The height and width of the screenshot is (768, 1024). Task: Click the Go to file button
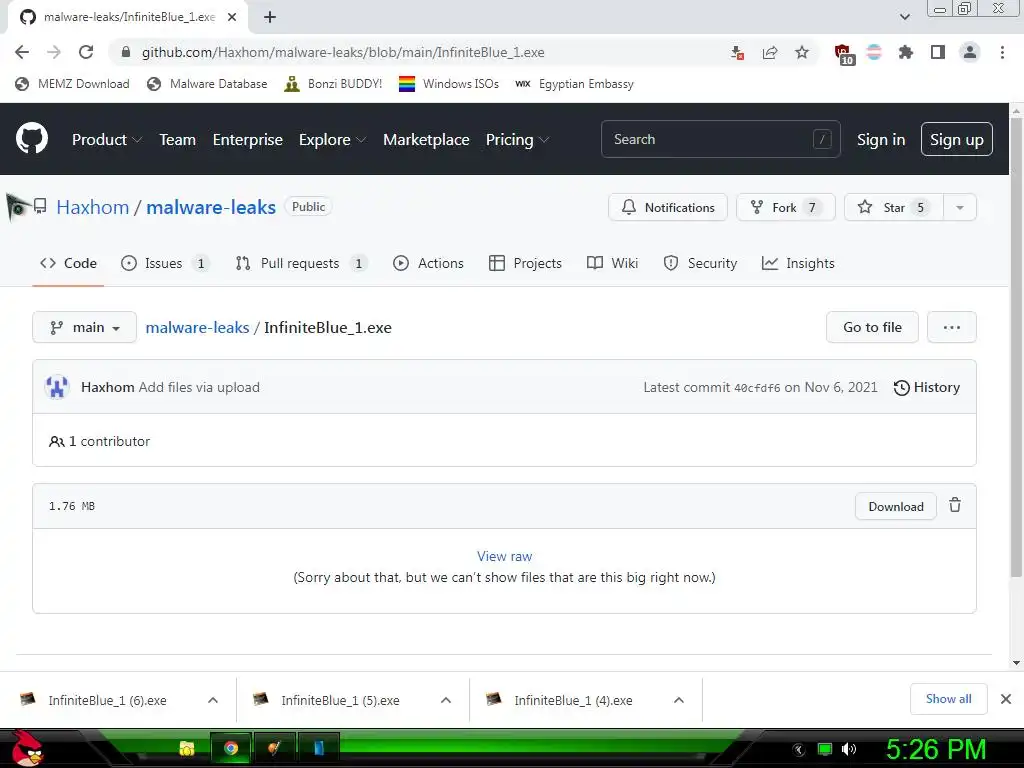(x=872, y=327)
